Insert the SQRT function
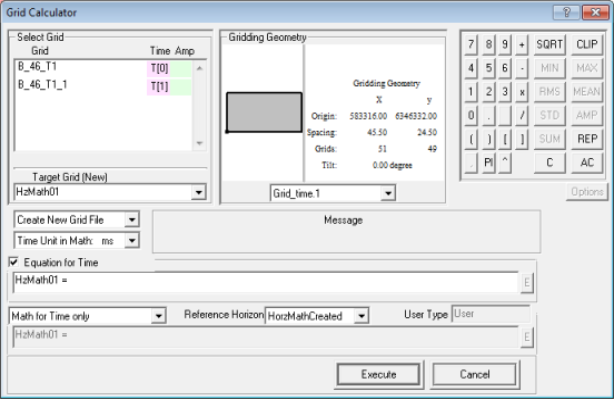The width and height of the screenshot is (614, 399). click(x=549, y=45)
